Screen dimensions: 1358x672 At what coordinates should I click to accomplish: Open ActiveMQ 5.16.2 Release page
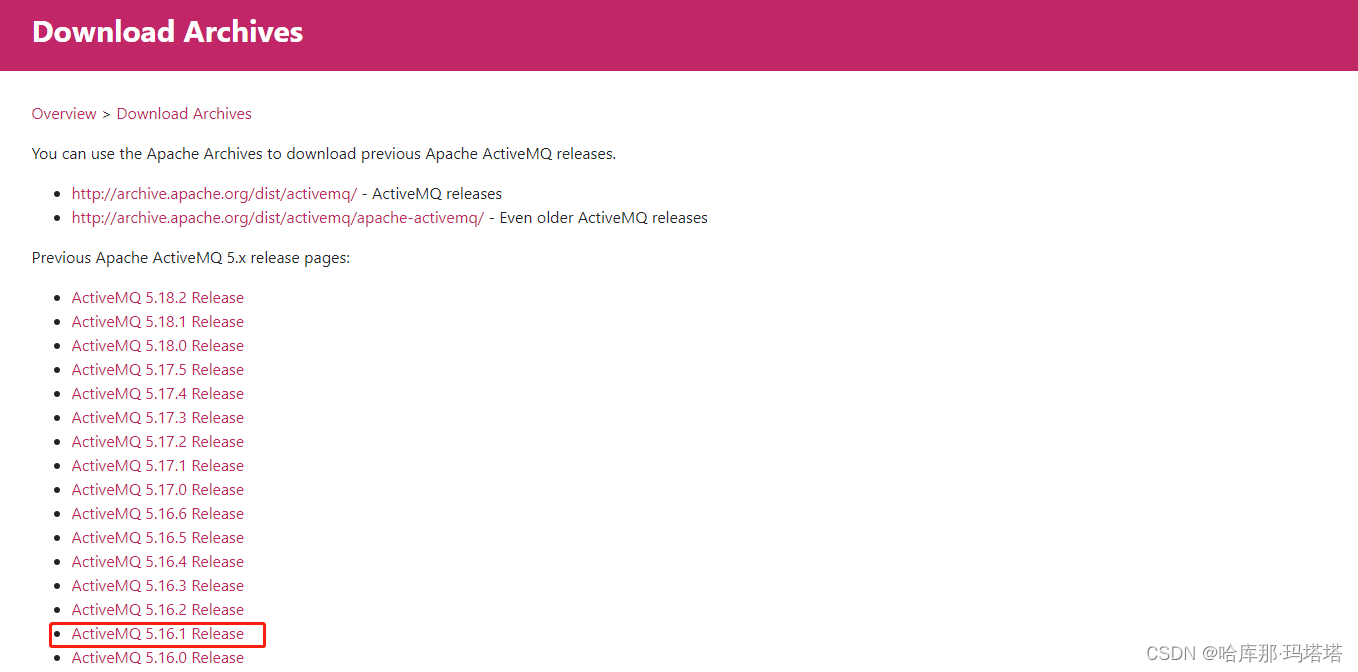[158, 610]
